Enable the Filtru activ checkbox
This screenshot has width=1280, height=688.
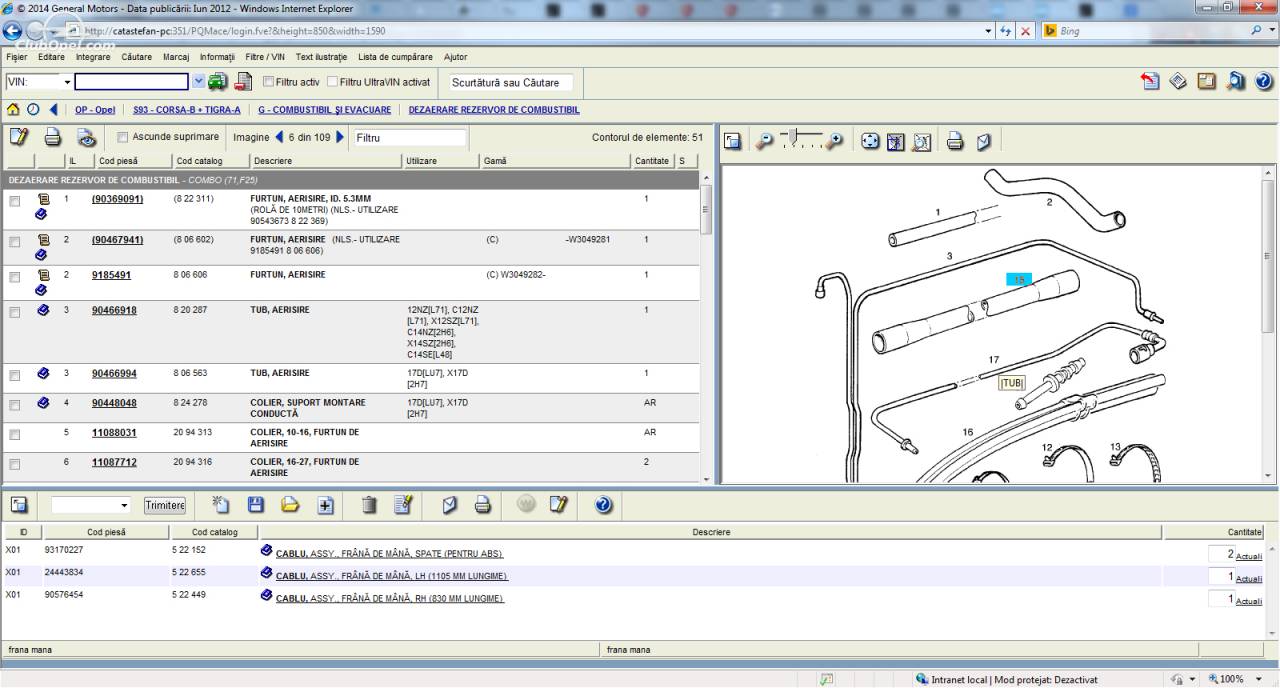tap(268, 82)
